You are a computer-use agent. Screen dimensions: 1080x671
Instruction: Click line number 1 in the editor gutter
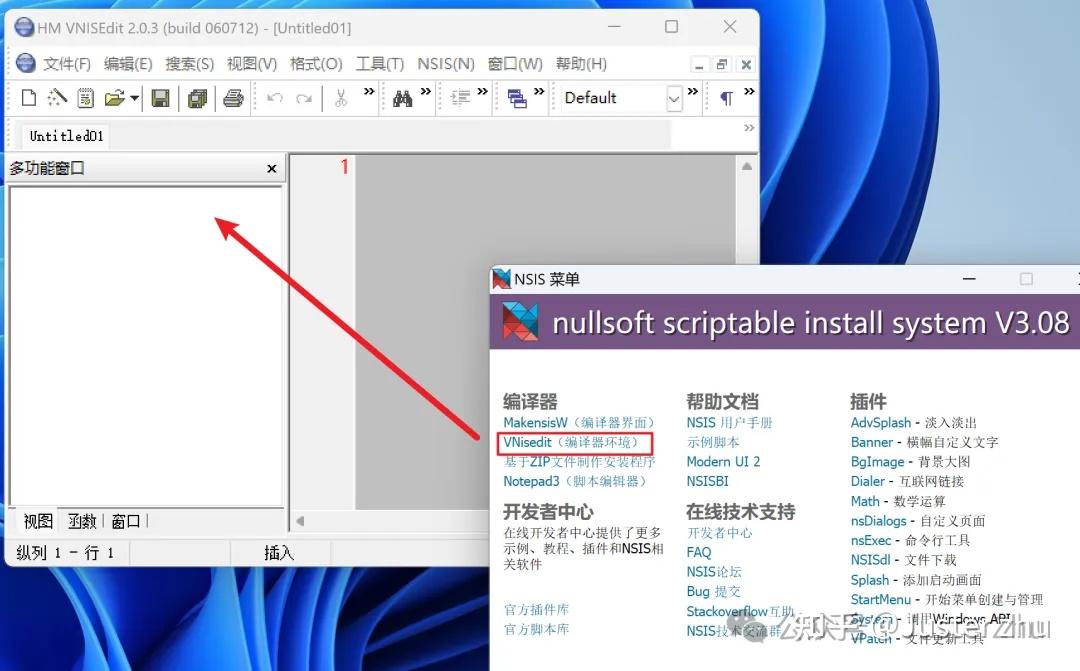pos(344,166)
